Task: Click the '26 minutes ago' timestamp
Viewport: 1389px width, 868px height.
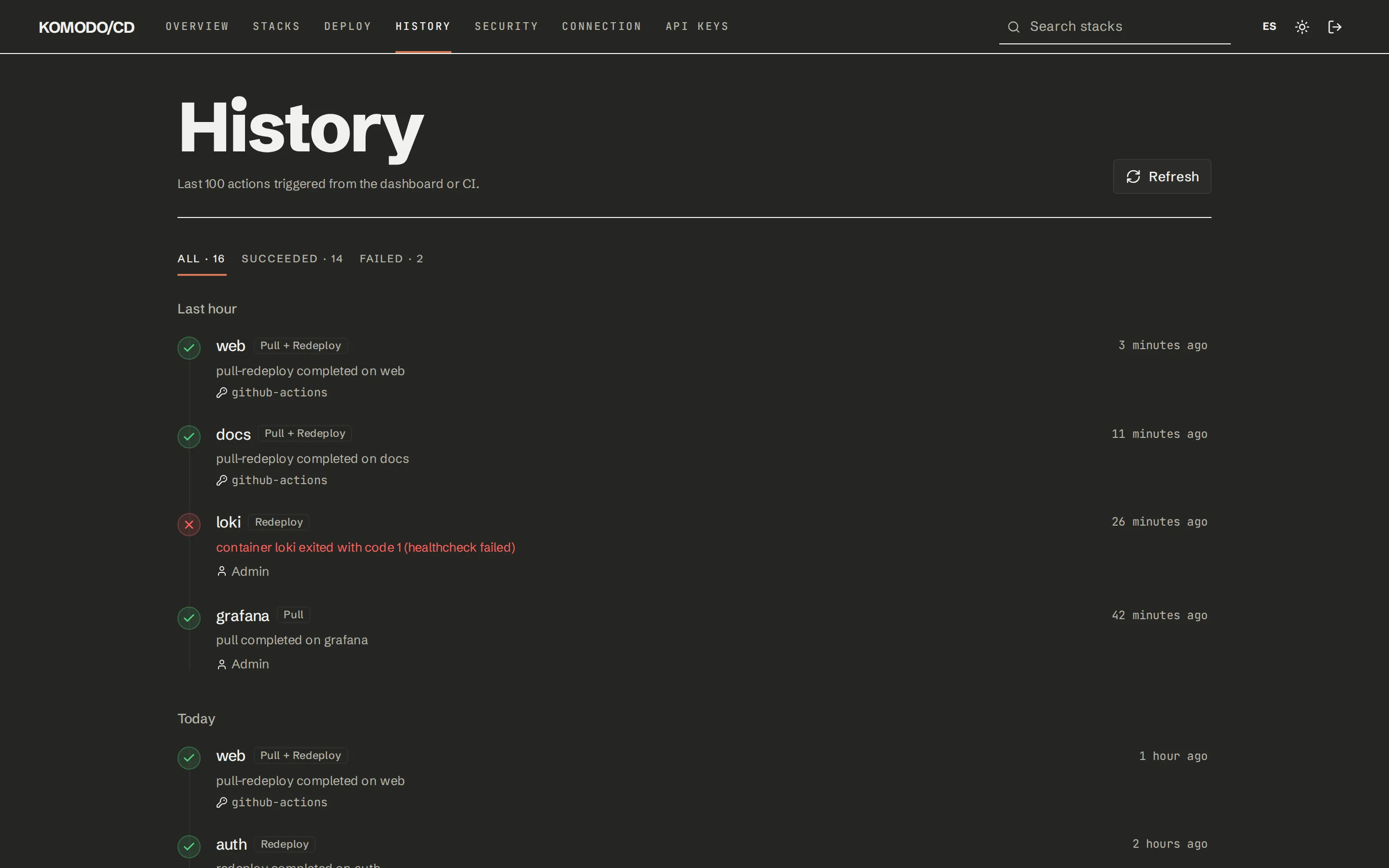Action: click(x=1159, y=522)
